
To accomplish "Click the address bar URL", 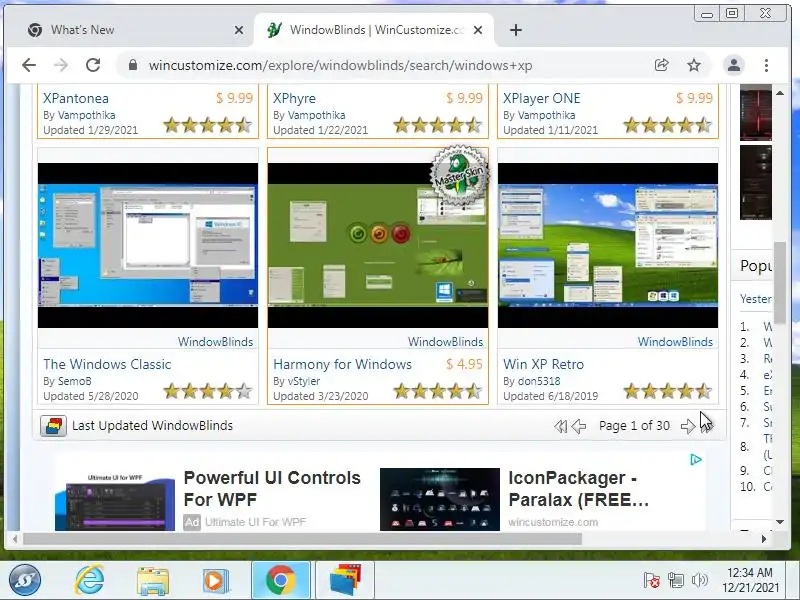I will click(x=340, y=65).
